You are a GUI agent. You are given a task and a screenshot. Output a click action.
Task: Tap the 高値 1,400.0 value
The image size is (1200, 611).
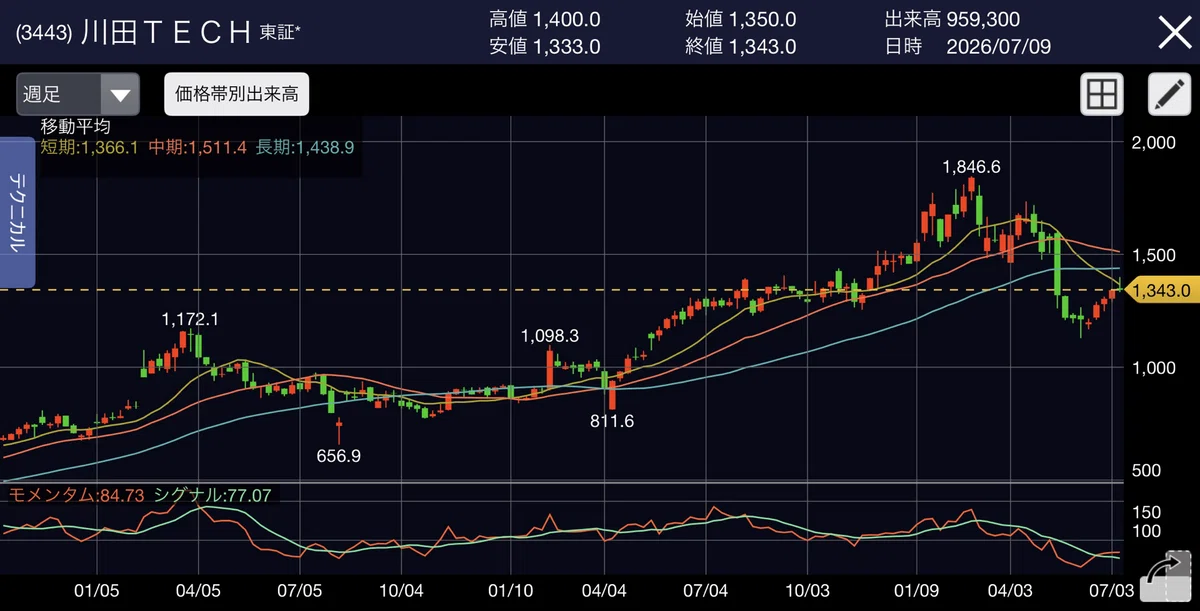click(x=545, y=19)
